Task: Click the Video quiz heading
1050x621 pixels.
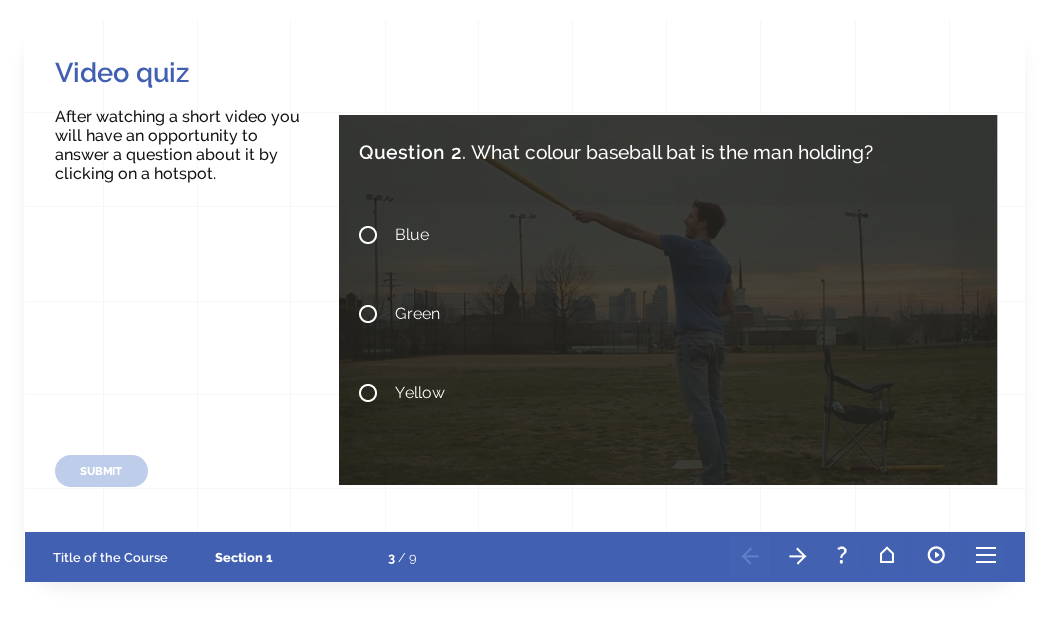Action: click(x=121, y=73)
